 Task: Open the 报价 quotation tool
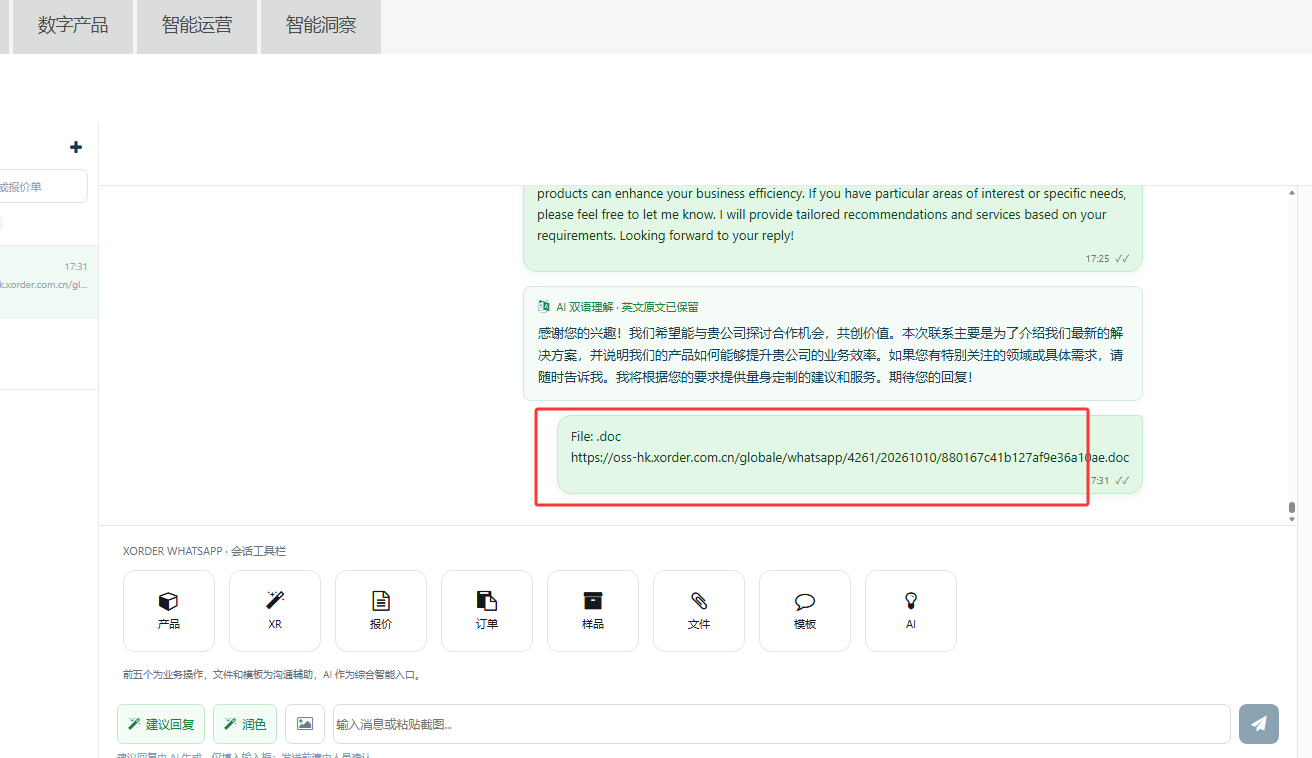coord(381,611)
